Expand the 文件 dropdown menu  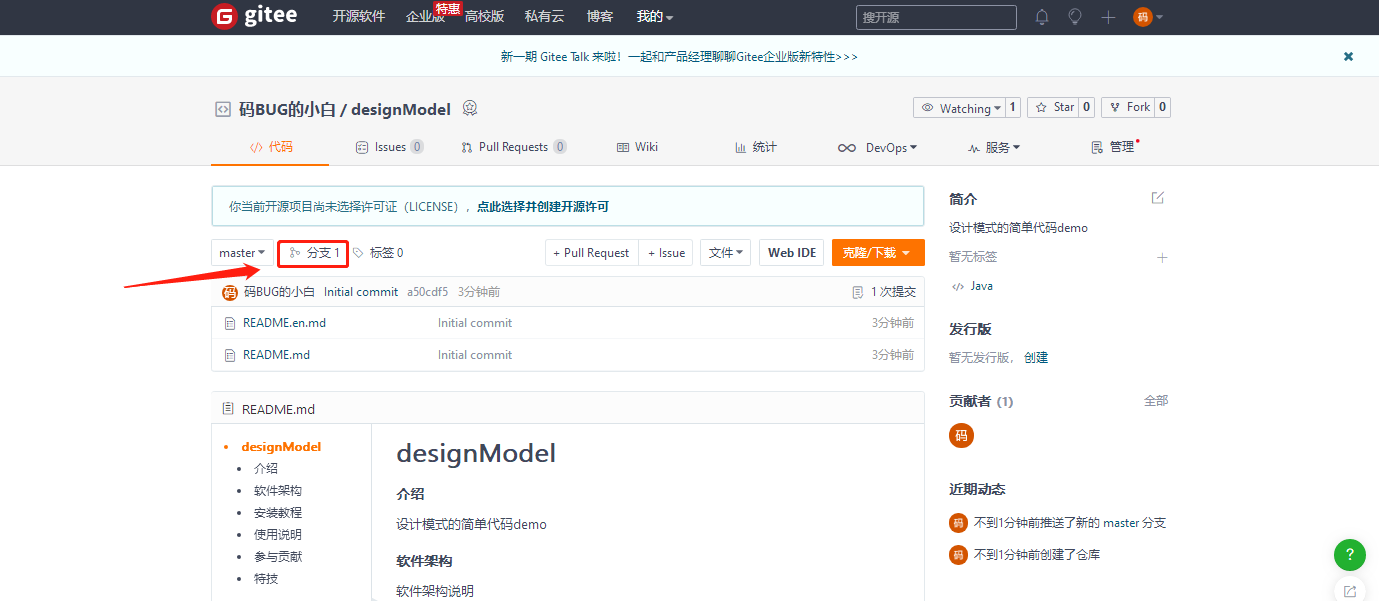pos(725,252)
